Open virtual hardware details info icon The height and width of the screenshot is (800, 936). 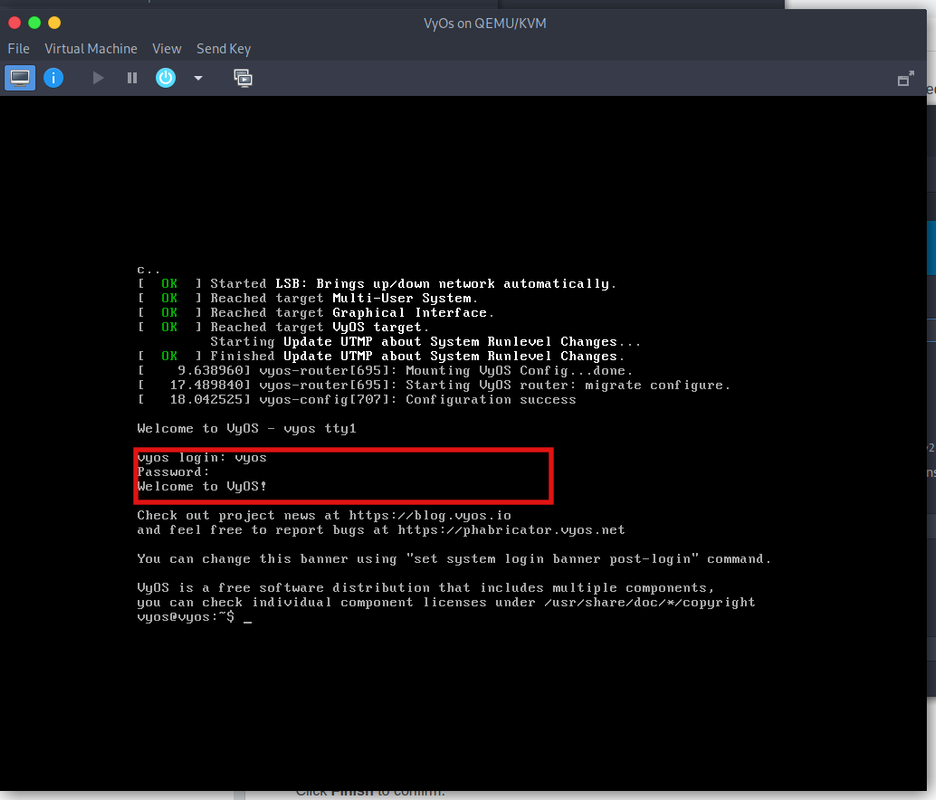(x=54, y=78)
